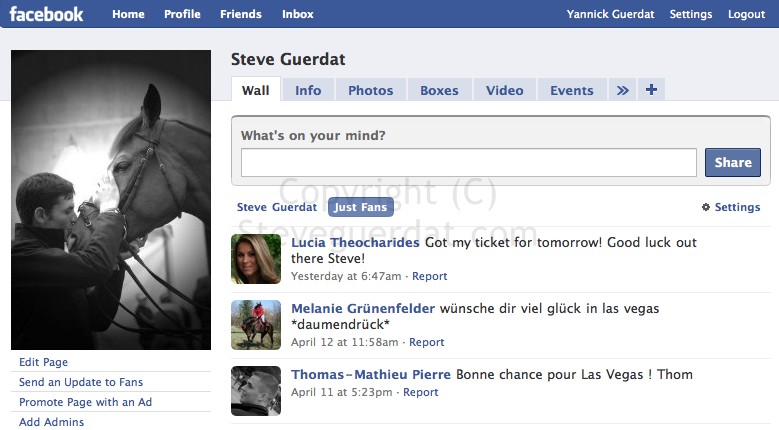The image size is (779, 430).
Task: Report Lucia Theocharides's post
Action: [x=429, y=276]
